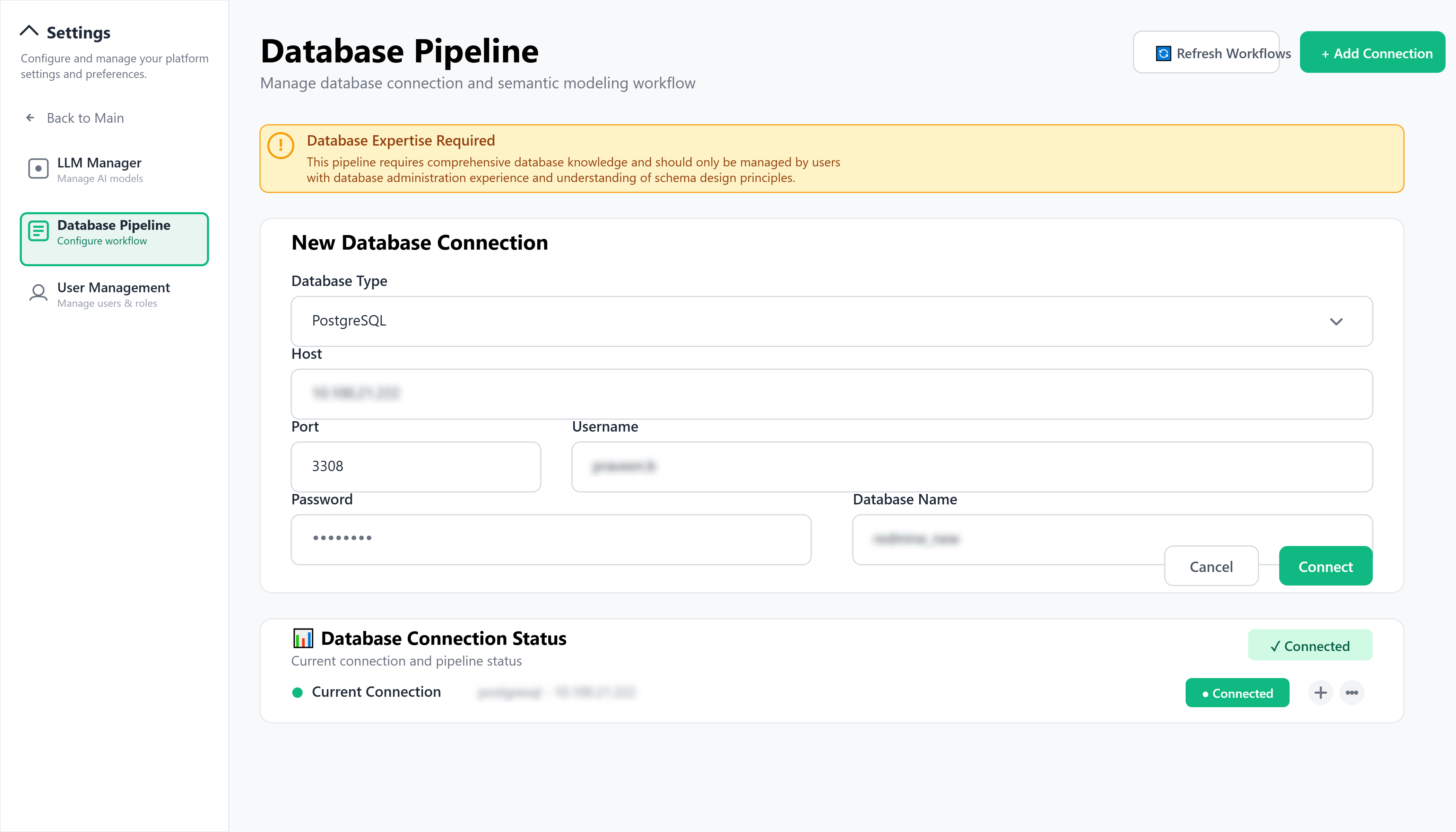Click the green Connected status badge

[x=1237, y=693]
